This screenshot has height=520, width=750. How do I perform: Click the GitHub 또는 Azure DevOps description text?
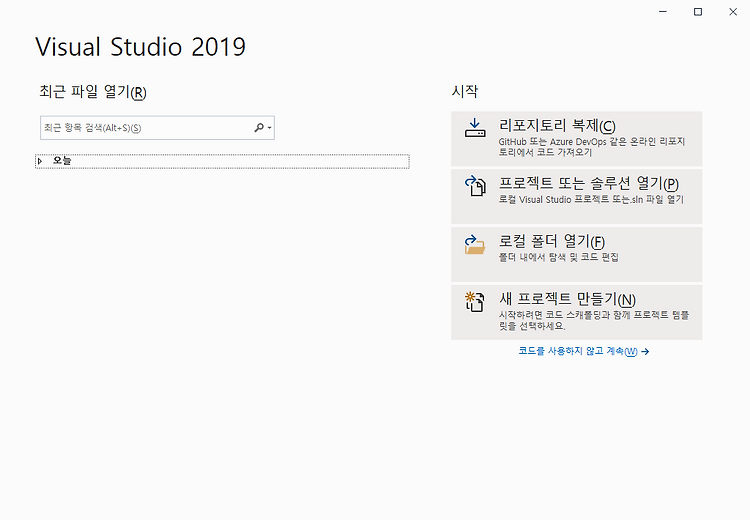click(x=592, y=147)
